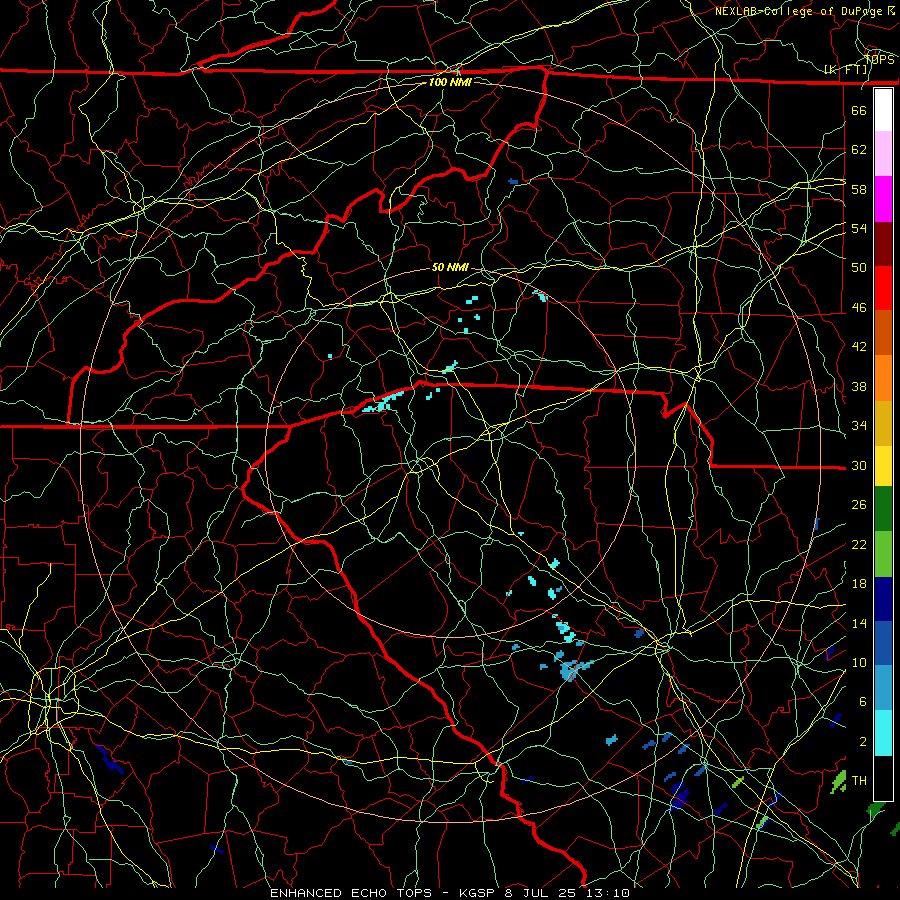Click the "26" scale value
The height and width of the screenshot is (900, 900).
(x=859, y=505)
